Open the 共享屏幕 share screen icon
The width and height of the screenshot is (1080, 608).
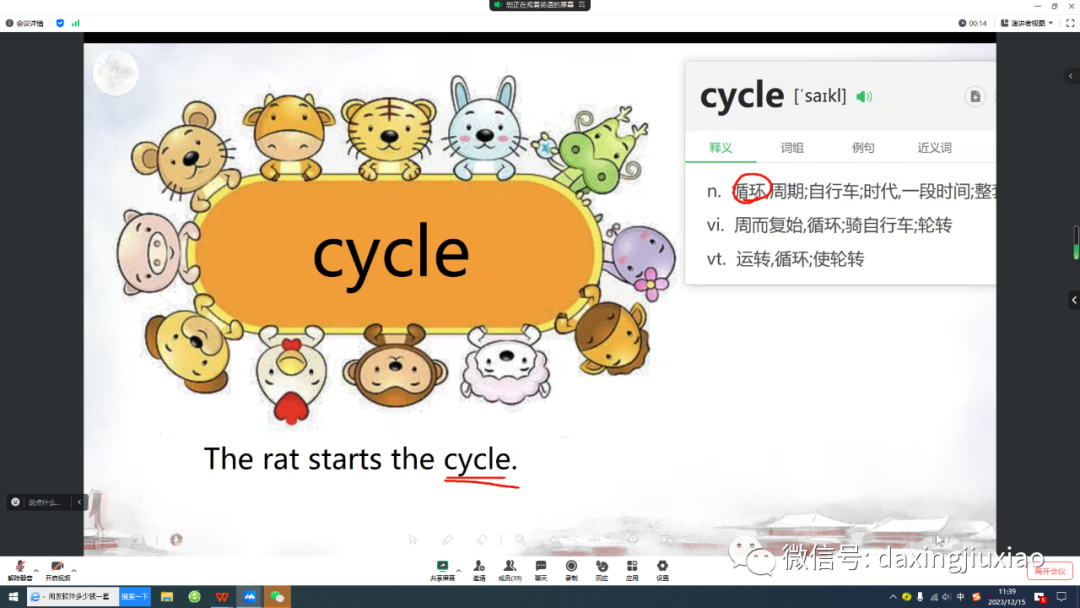coord(442,570)
